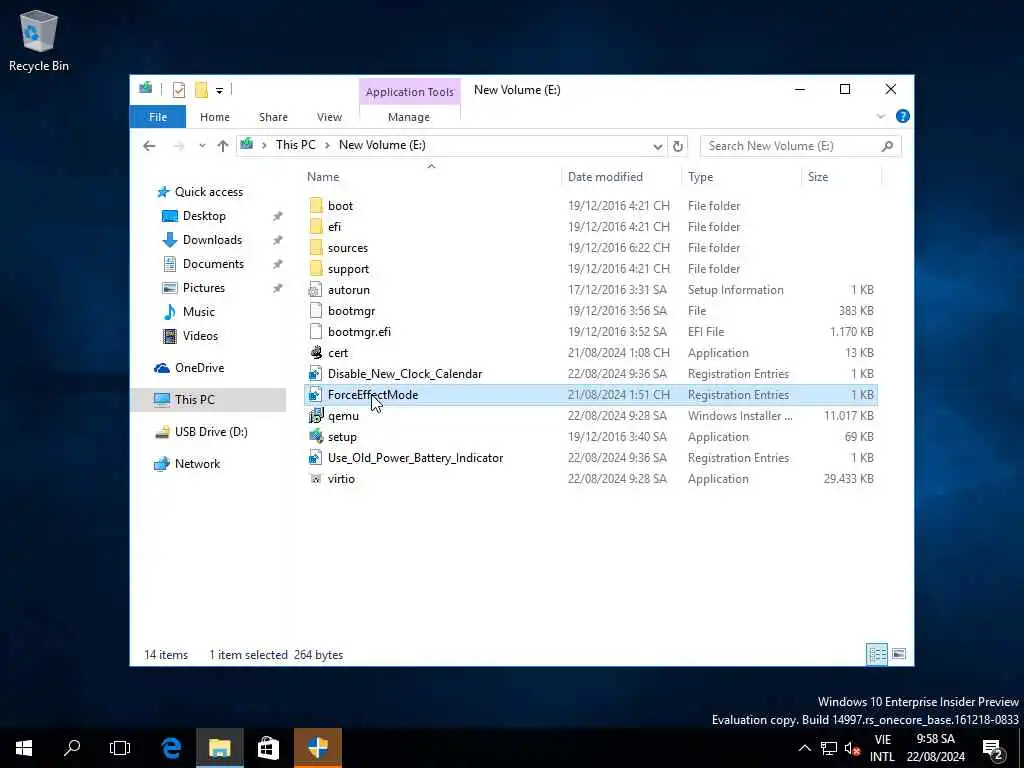Switch to Large icons view in status bar

click(899, 654)
